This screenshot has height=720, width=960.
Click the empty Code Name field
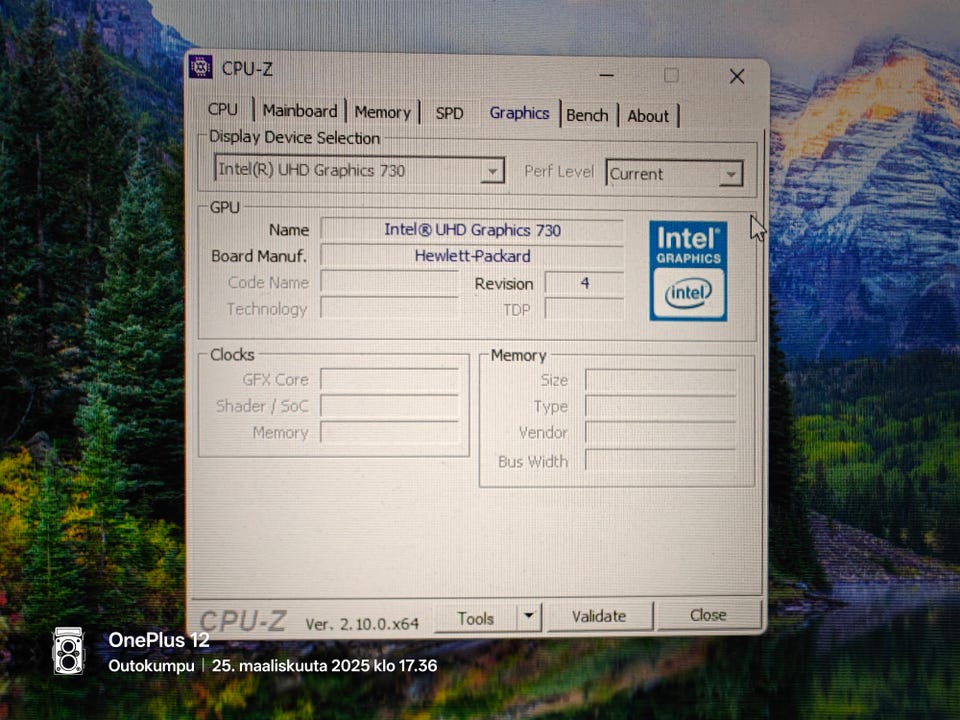(x=389, y=282)
